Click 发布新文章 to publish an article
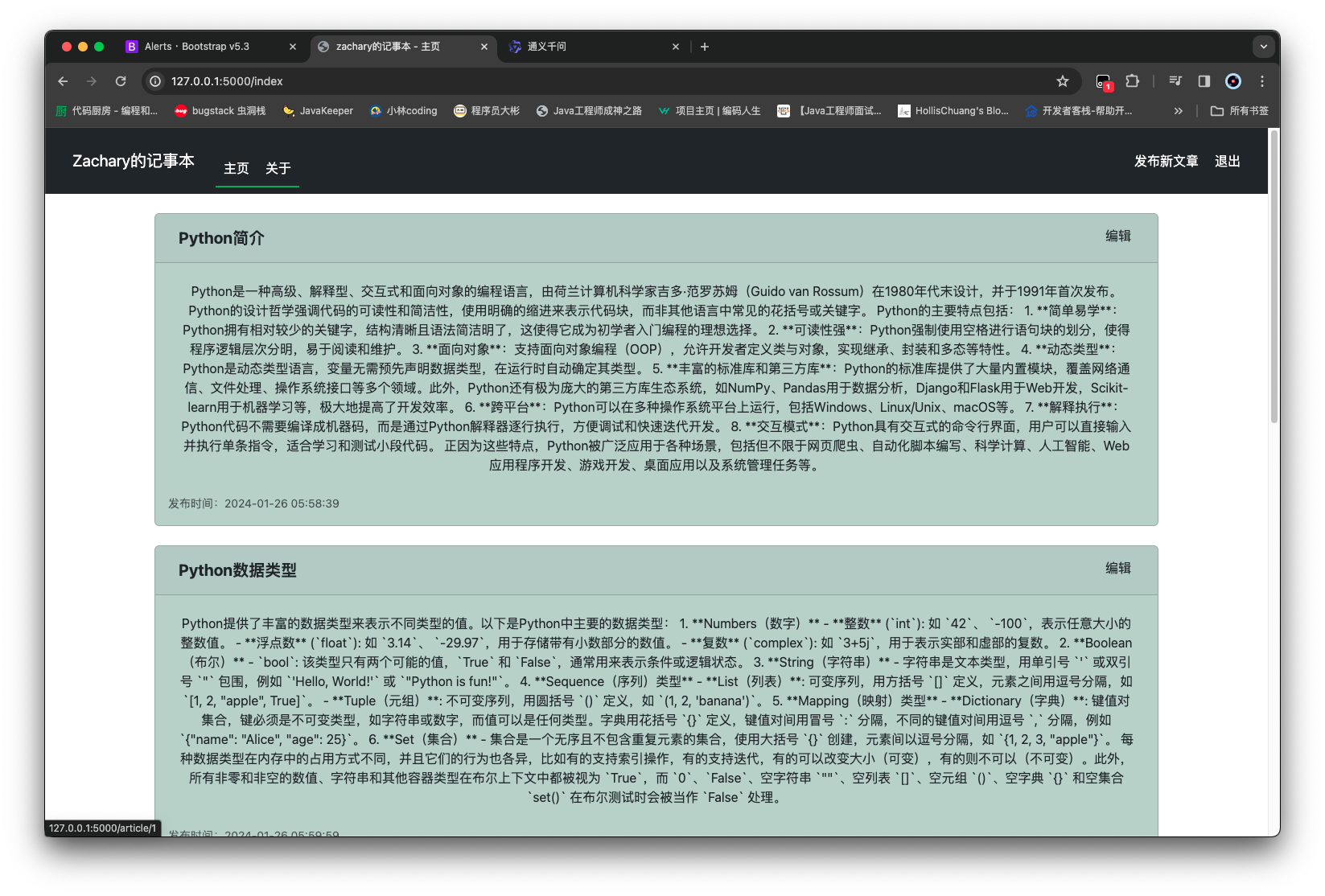Viewport: 1325px width, 896px height. click(1167, 161)
